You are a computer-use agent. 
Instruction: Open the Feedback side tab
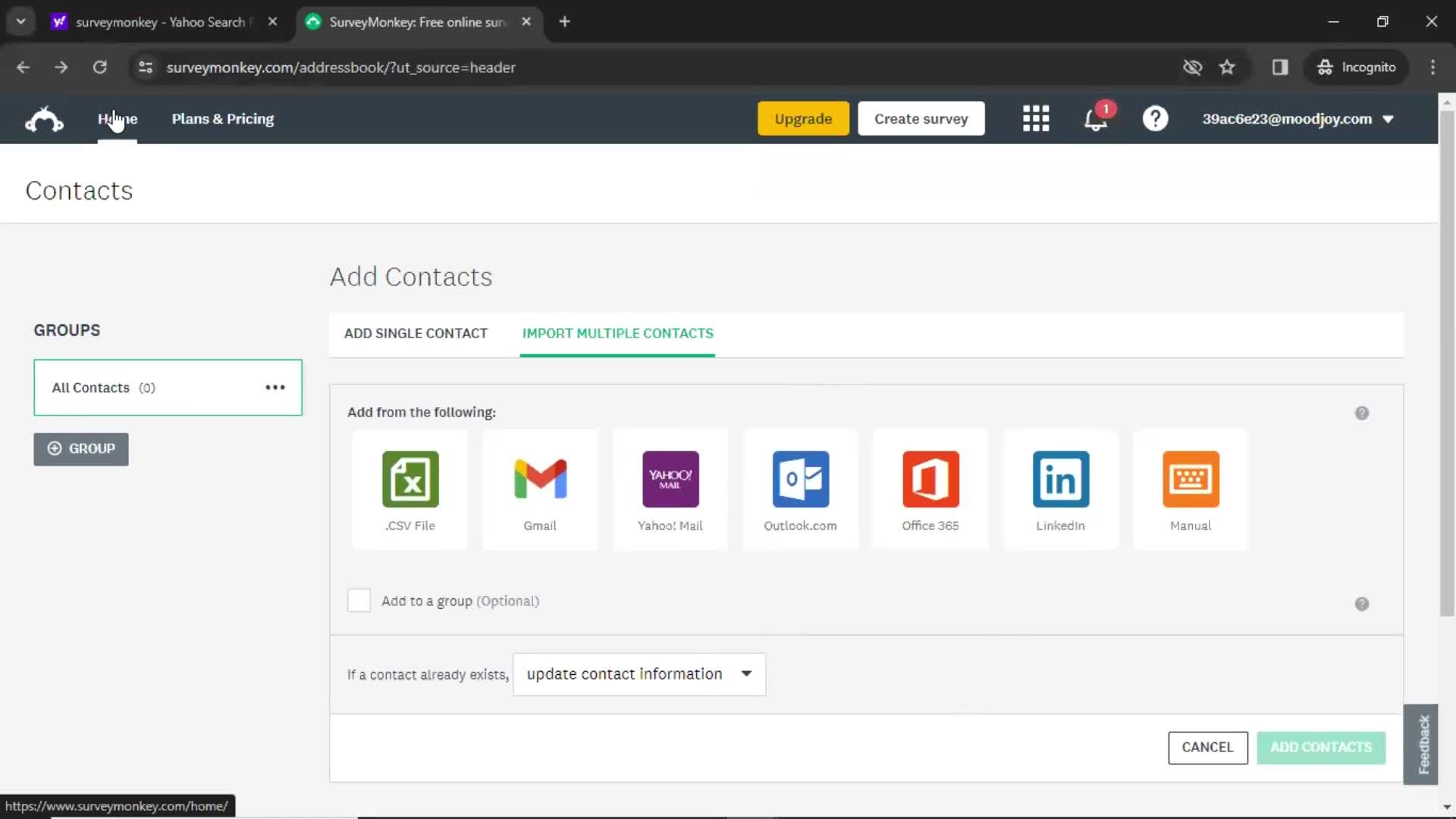pyautogui.click(x=1420, y=744)
